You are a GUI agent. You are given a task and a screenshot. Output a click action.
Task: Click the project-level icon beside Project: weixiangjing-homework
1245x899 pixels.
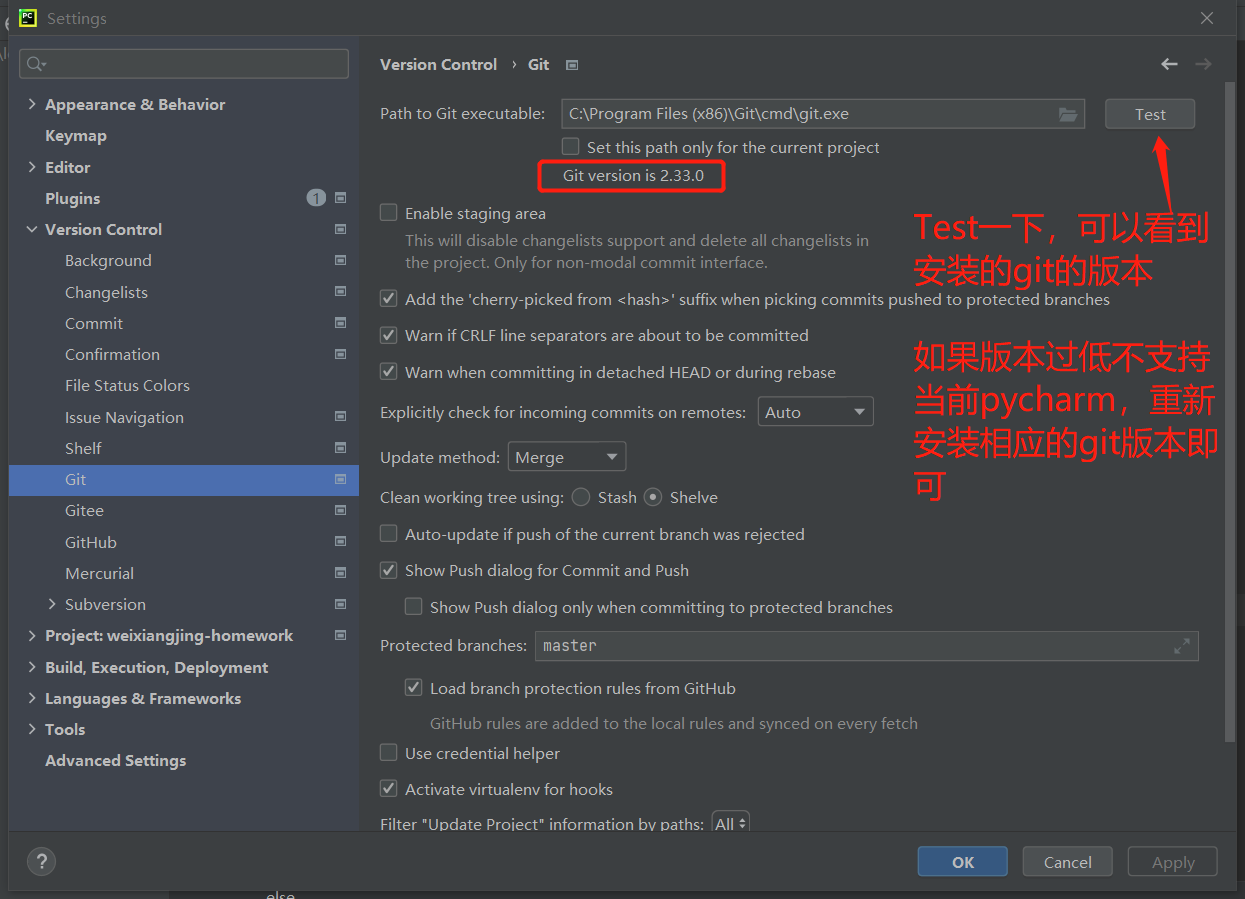click(340, 635)
